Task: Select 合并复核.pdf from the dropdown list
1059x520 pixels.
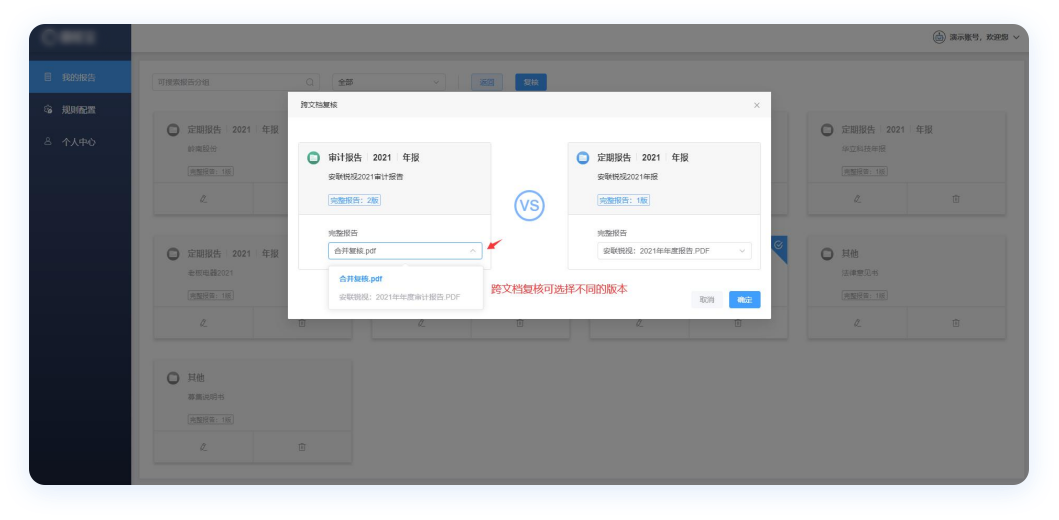Action: 361,279
